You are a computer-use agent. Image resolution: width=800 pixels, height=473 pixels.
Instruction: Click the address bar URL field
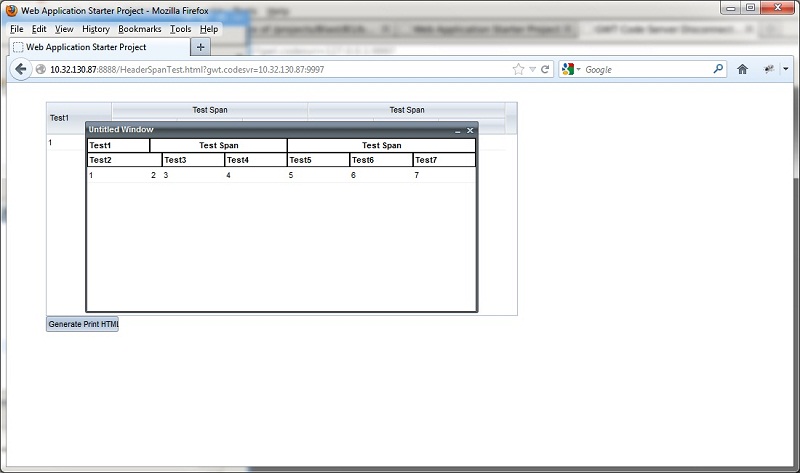point(270,70)
